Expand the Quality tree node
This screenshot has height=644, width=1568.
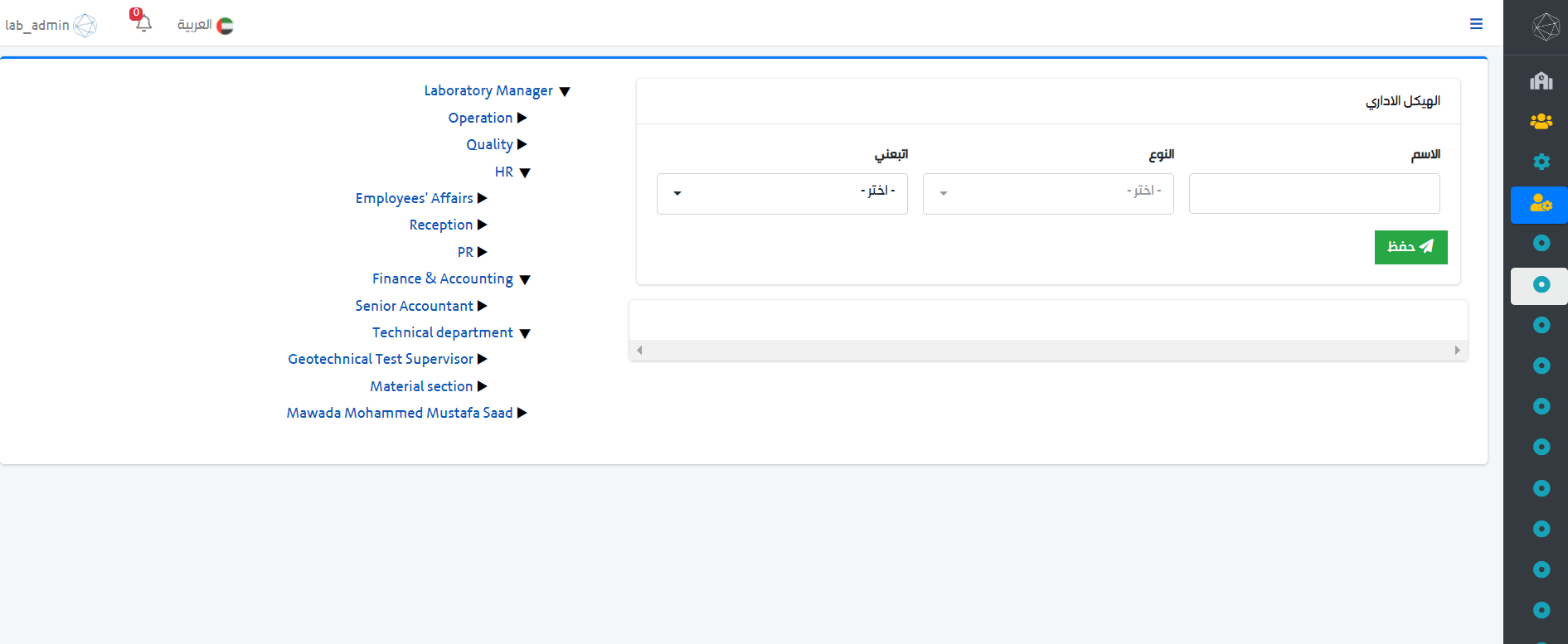point(522,144)
